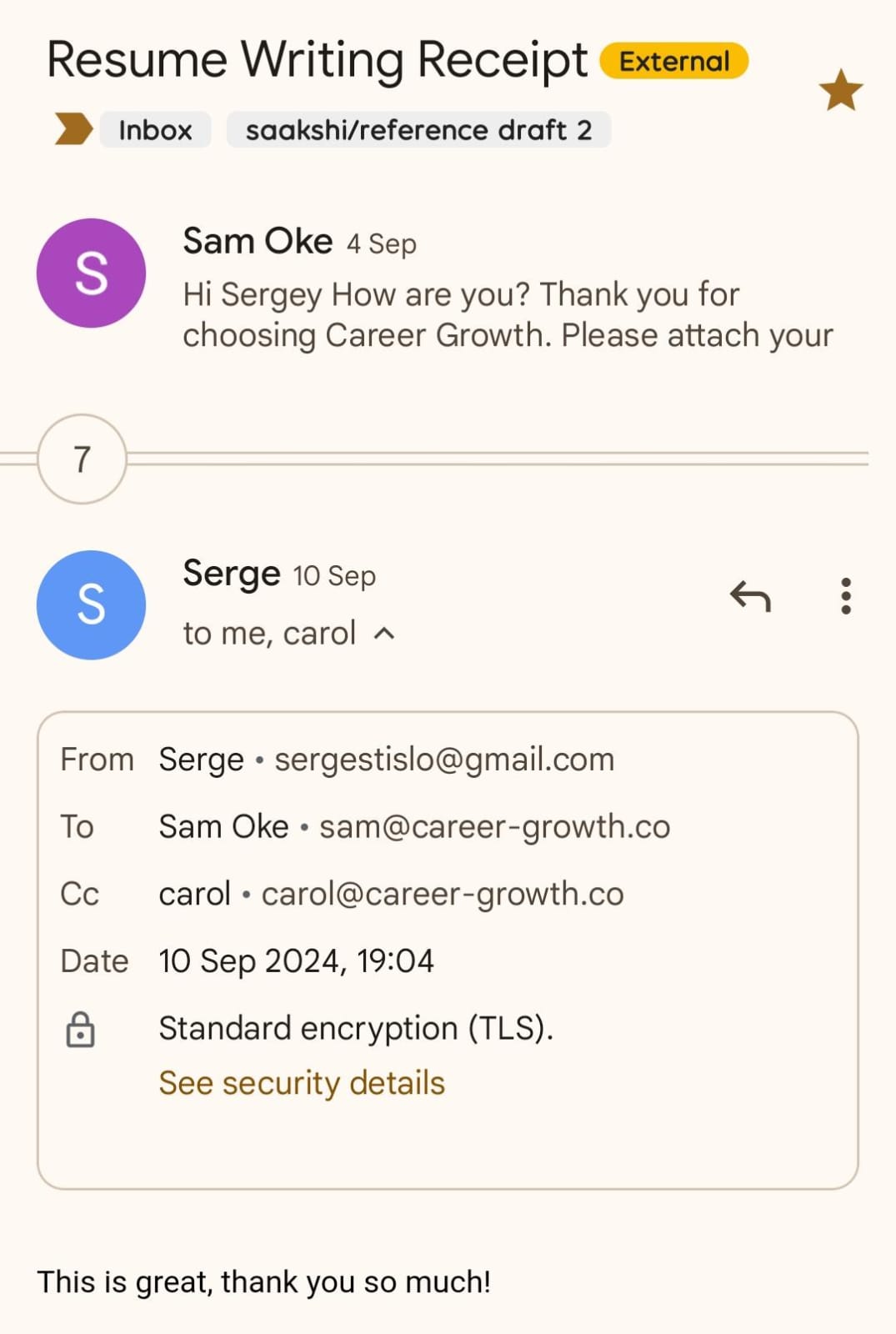Collapse recipient details chevron
Viewport: 896px width, 1334px height.
coord(384,634)
